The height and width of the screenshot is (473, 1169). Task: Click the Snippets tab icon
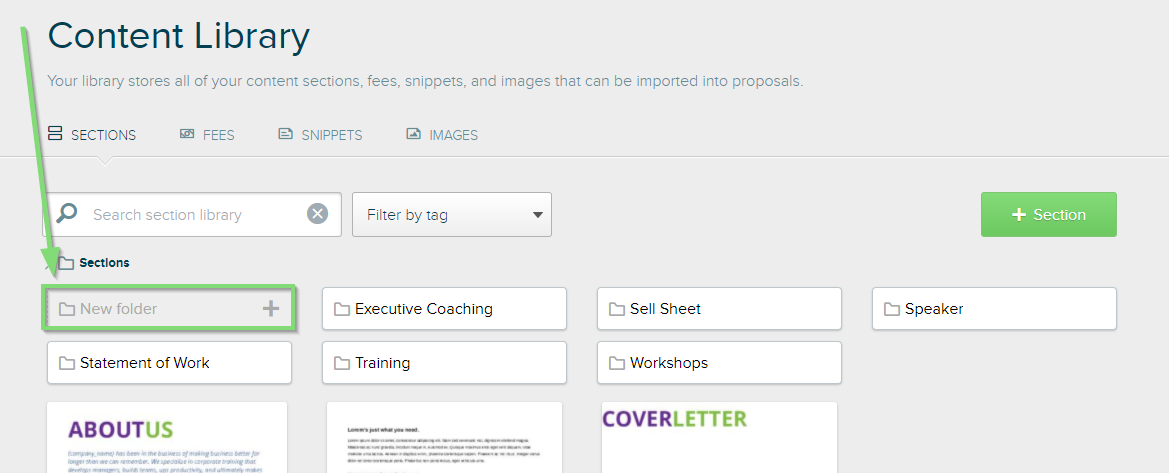coord(286,134)
